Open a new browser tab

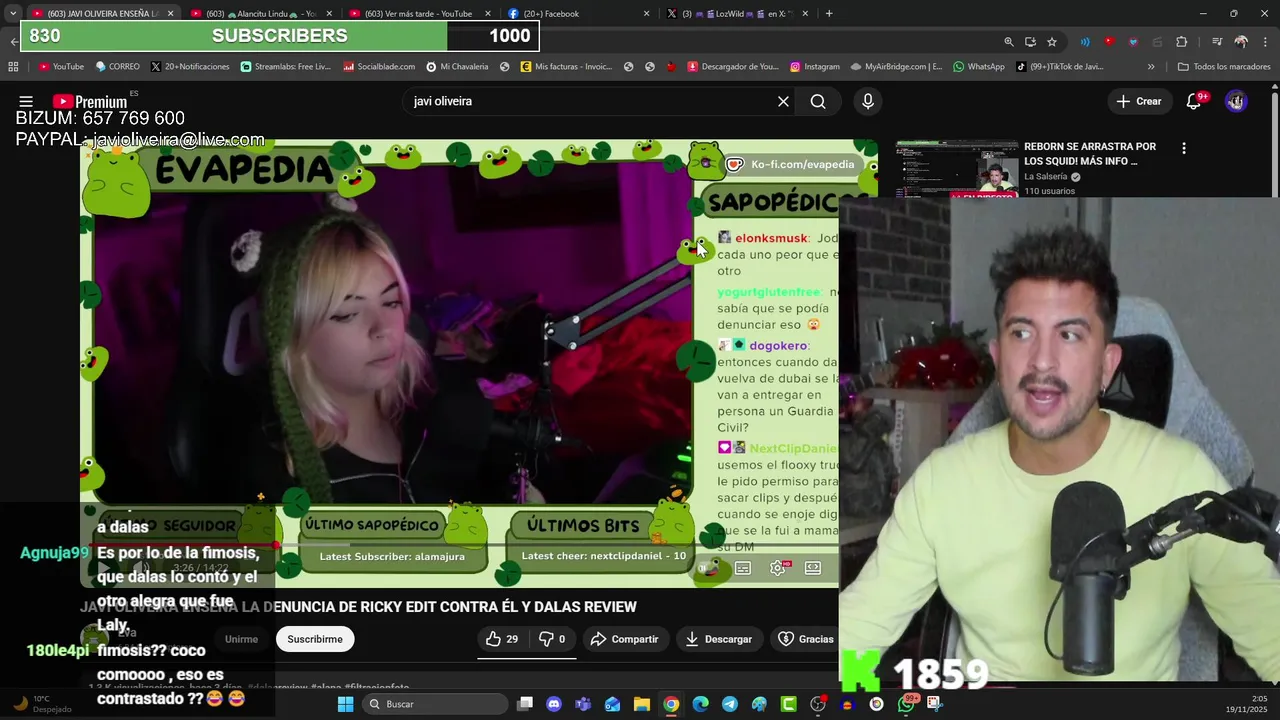(829, 14)
